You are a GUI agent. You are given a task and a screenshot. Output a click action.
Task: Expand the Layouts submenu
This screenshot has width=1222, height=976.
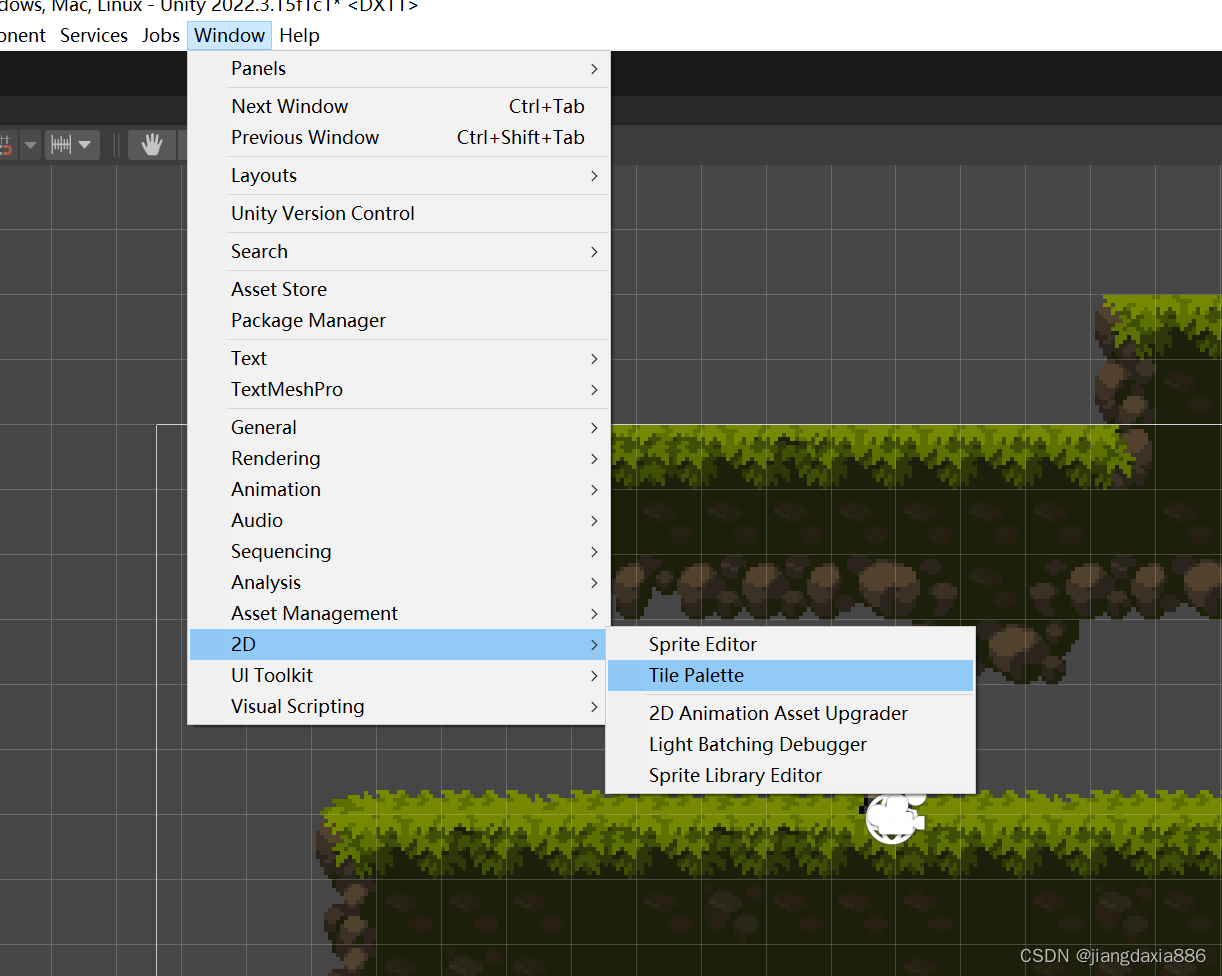click(x=399, y=175)
